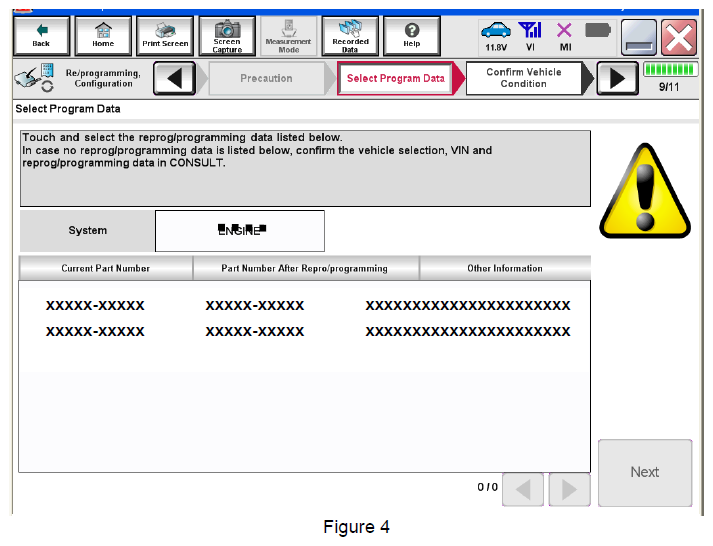Click the Back button in toolbar
713x546 pixels.
pyautogui.click(x=41, y=36)
